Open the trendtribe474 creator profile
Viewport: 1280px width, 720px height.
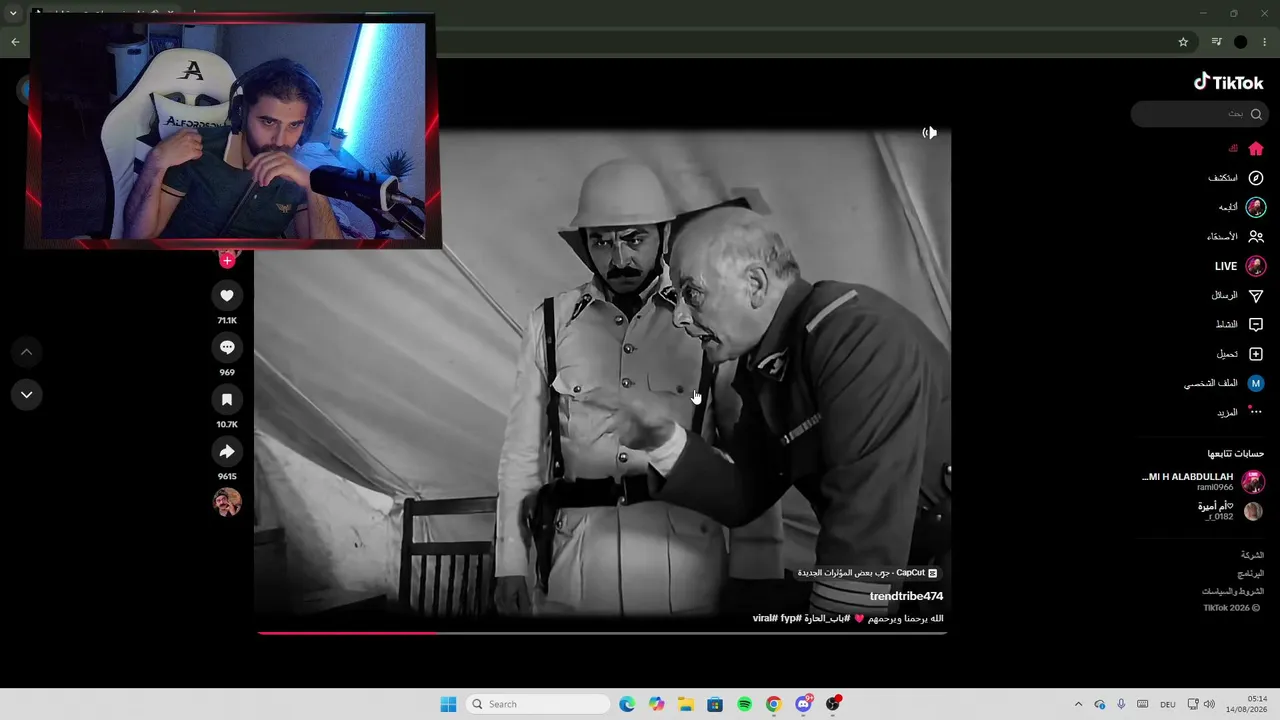coord(906,596)
